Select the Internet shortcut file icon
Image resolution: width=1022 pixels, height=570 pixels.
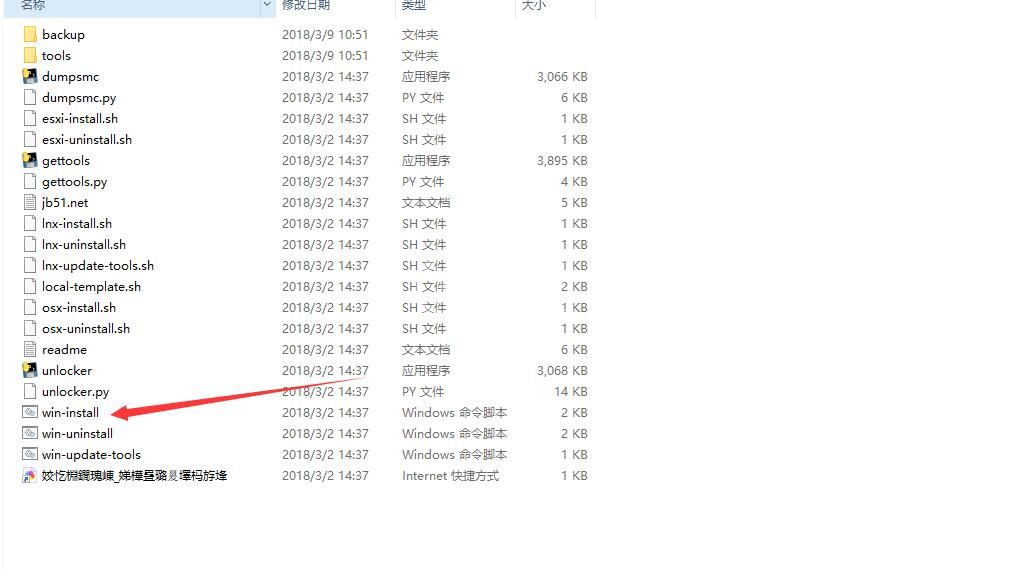pos(29,476)
